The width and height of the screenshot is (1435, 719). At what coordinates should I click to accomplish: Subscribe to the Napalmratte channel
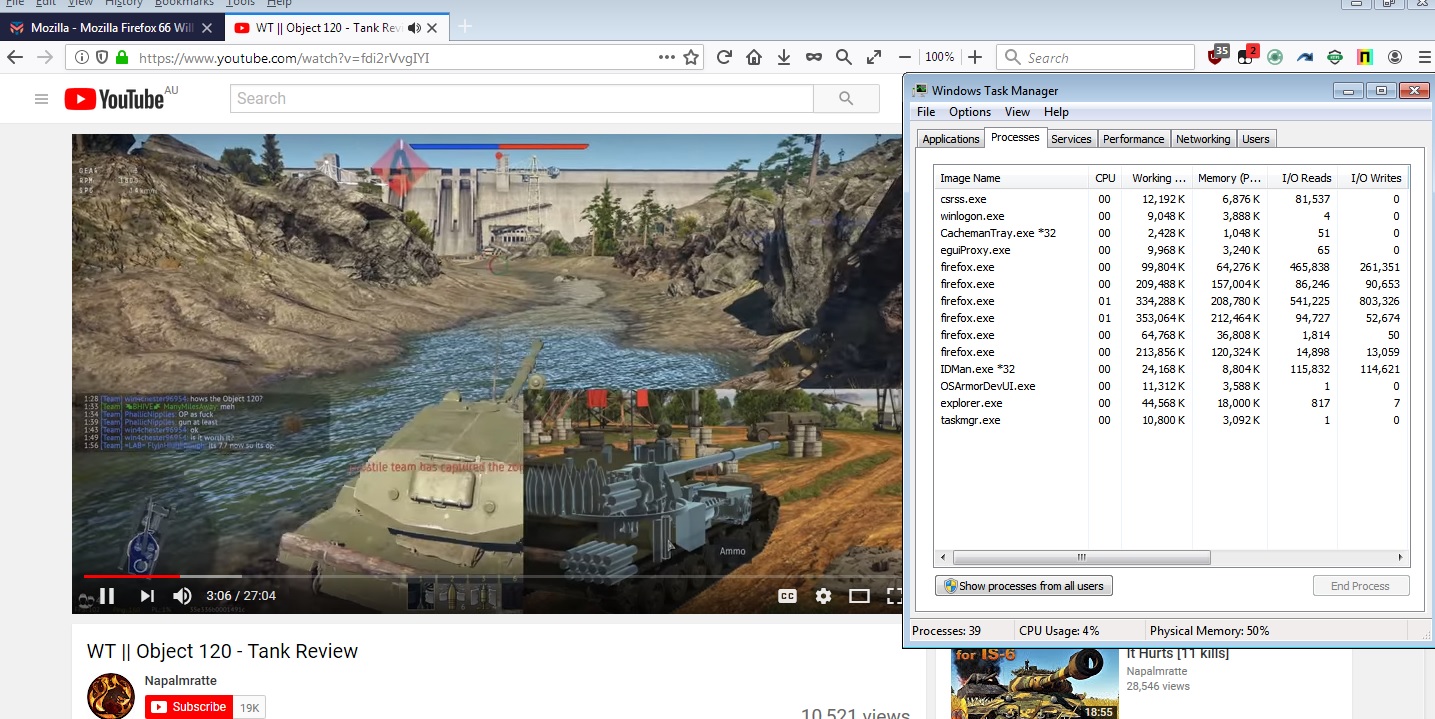pos(189,707)
